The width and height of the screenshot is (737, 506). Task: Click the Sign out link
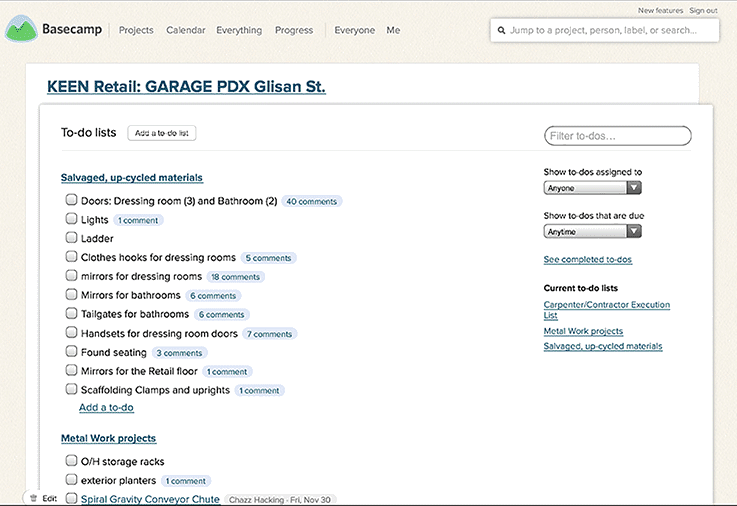click(703, 10)
